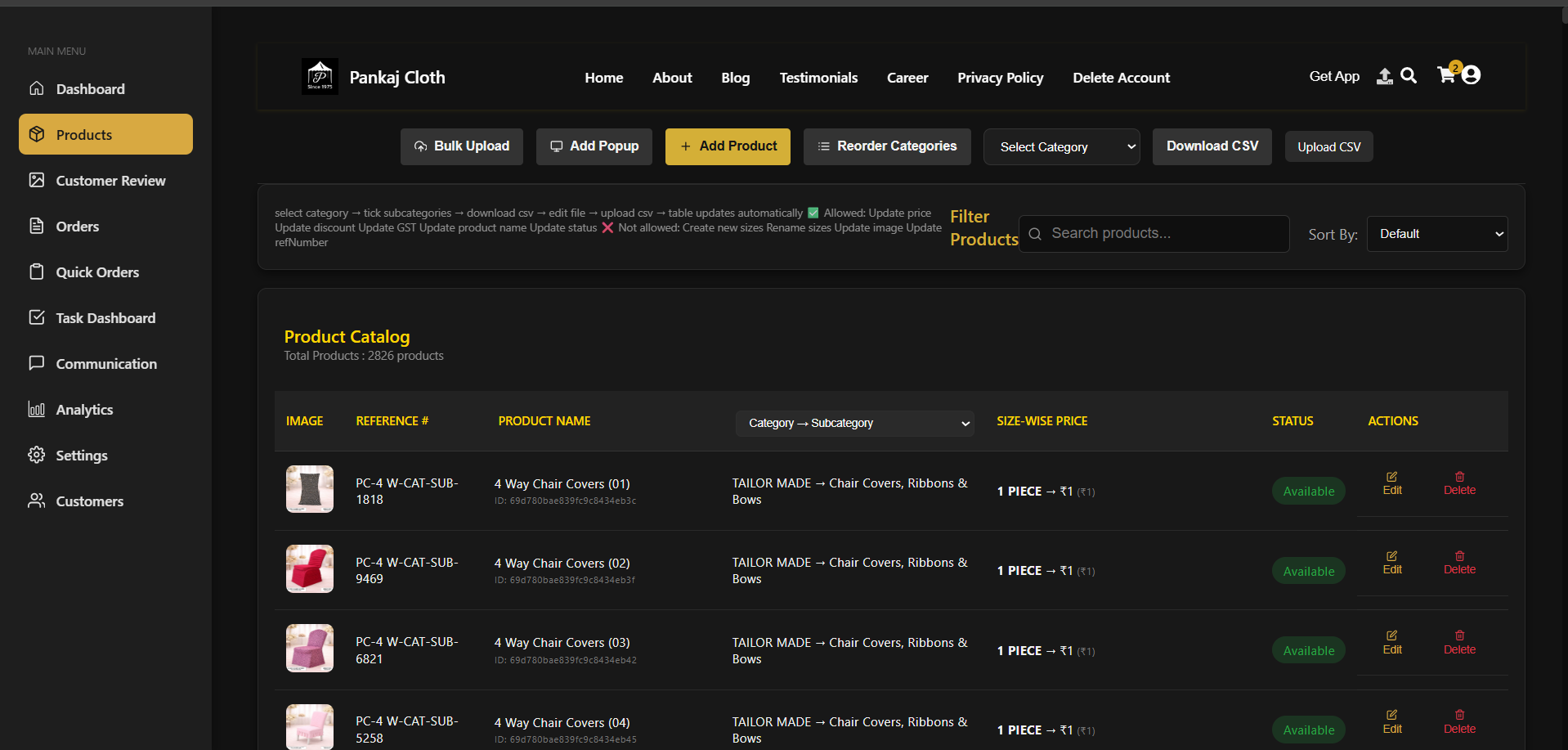Click the Pankaj Cloth logo image
Viewport: 1568px width, 750px height.
click(x=320, y=77)
